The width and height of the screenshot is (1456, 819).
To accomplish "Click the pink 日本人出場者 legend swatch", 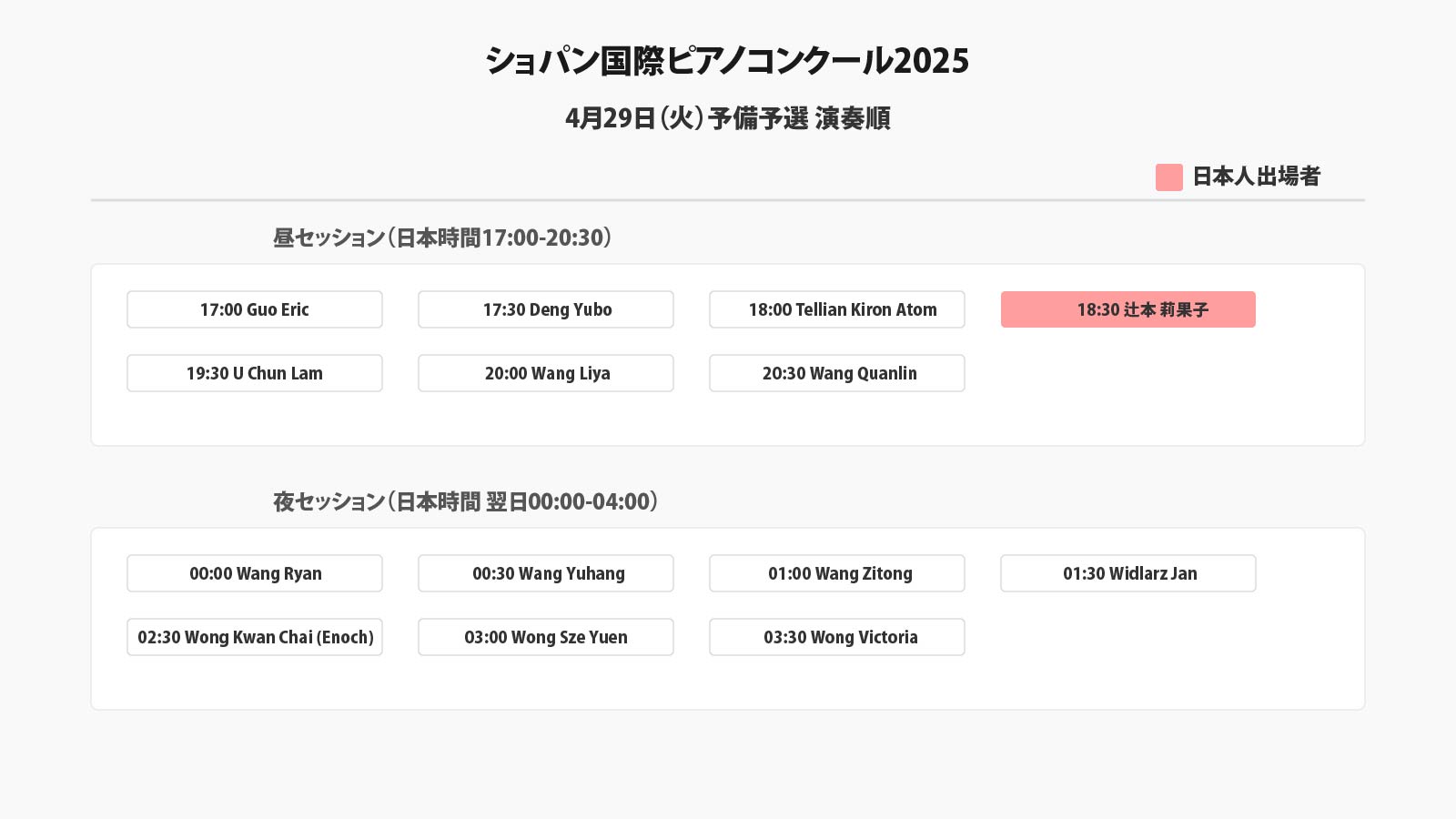I will point(1169,177).
